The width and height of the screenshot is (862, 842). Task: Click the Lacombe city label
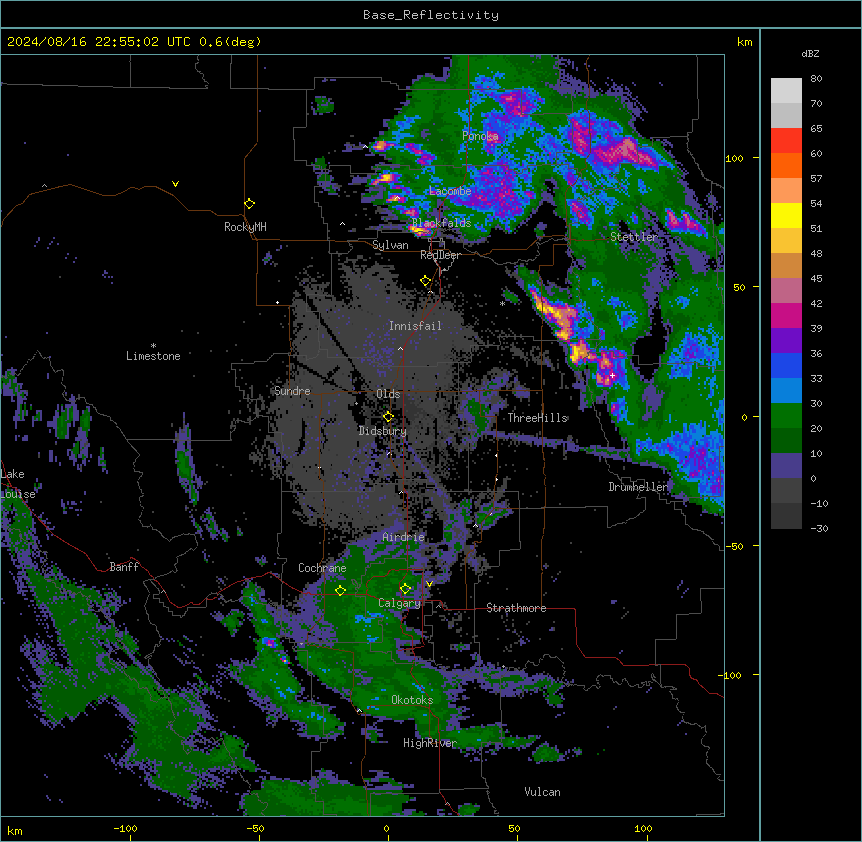450,191
